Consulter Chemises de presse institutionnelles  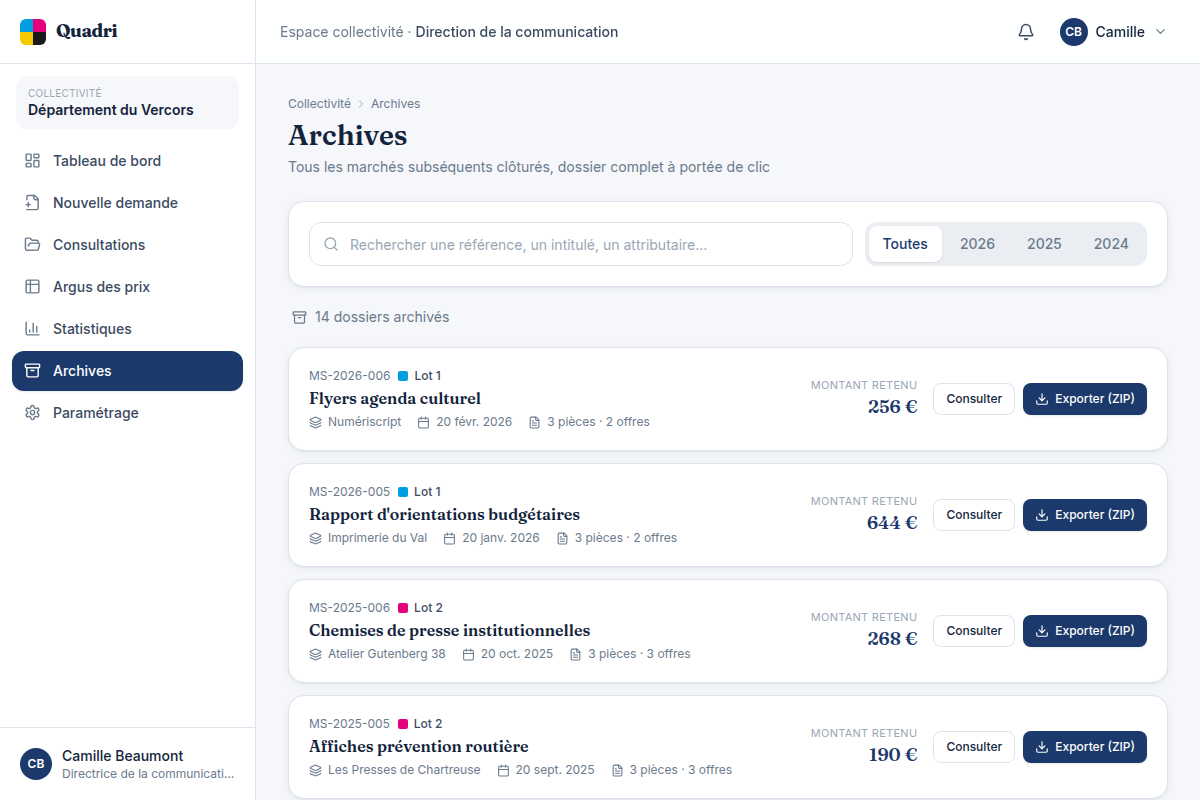point(974,631)
